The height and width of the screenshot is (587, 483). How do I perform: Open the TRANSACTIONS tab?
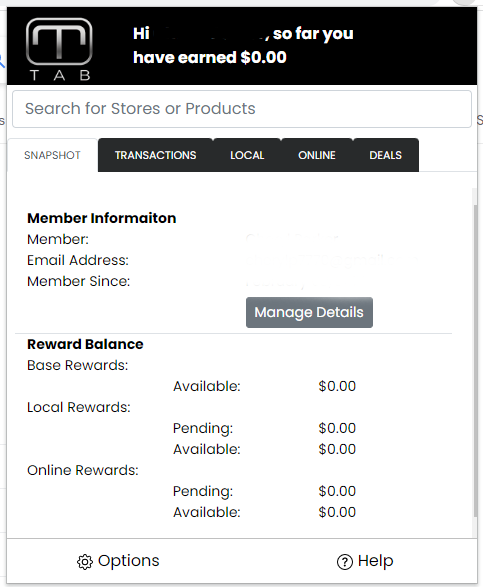pos(155,155)
